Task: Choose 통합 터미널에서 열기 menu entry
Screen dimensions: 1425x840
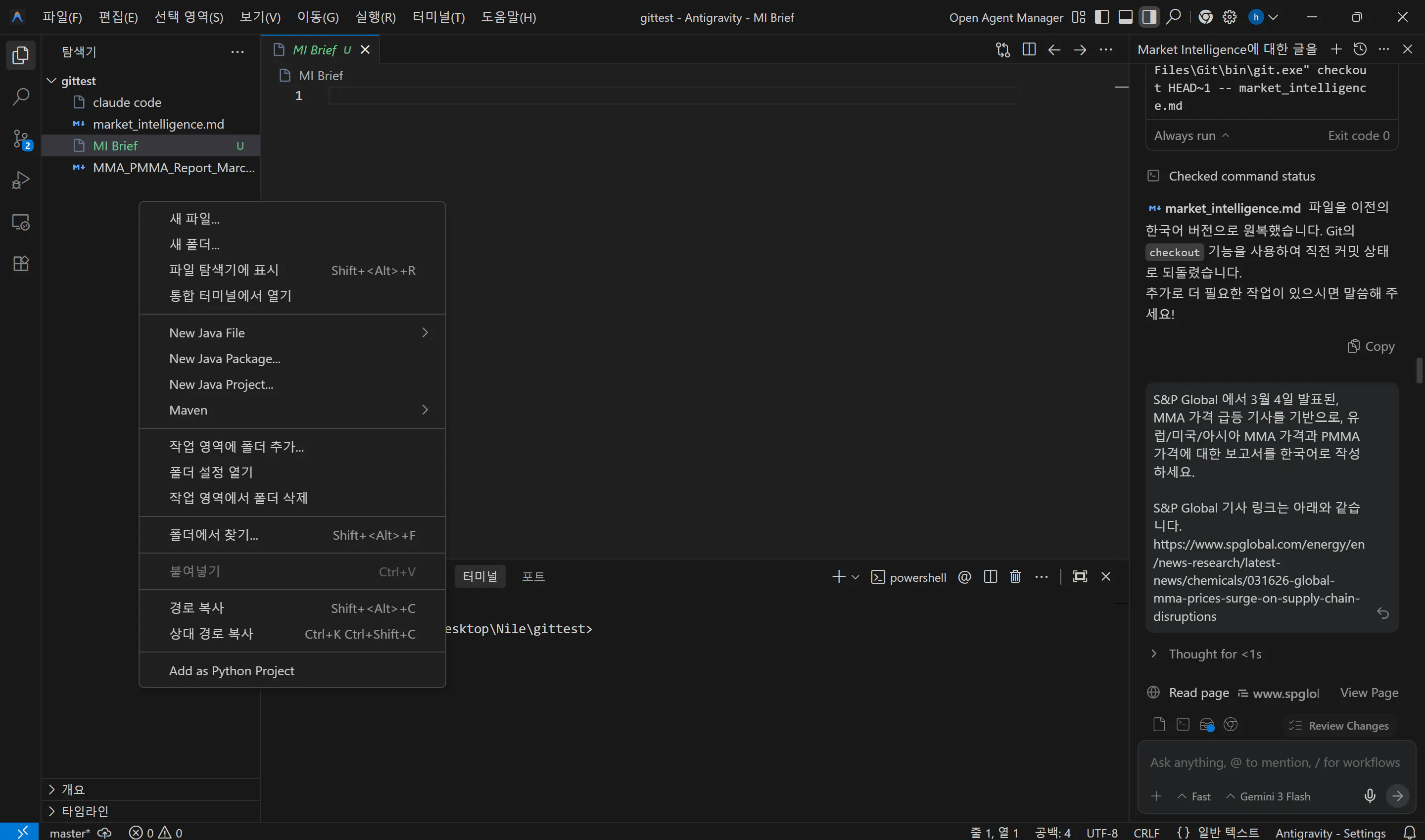Action: [292, 295]
